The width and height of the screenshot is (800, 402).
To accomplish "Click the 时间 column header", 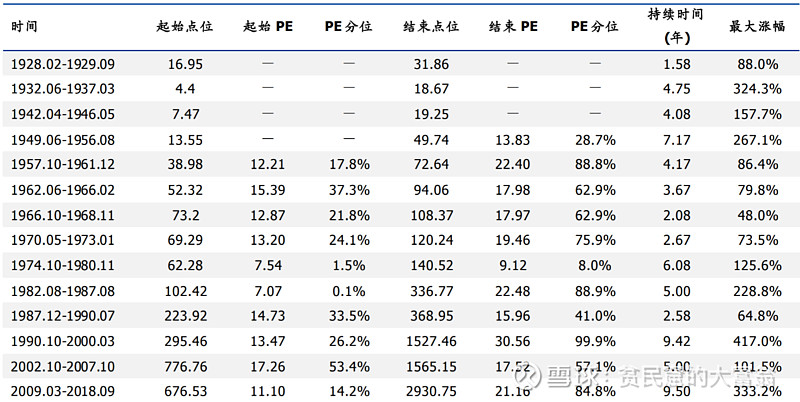I will (x=24, y=26).
